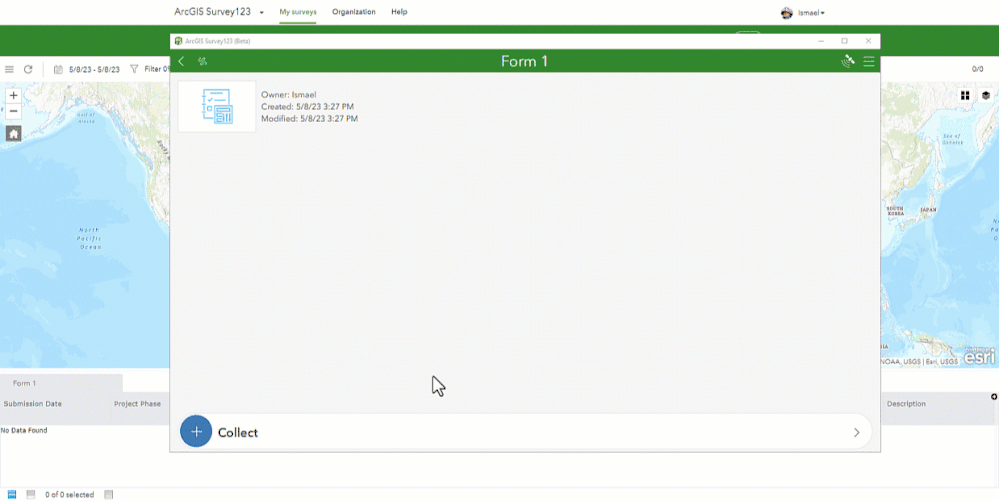The image size is (999, 502).
Task: Start a new survey with Collect
Action: [526, 432]
